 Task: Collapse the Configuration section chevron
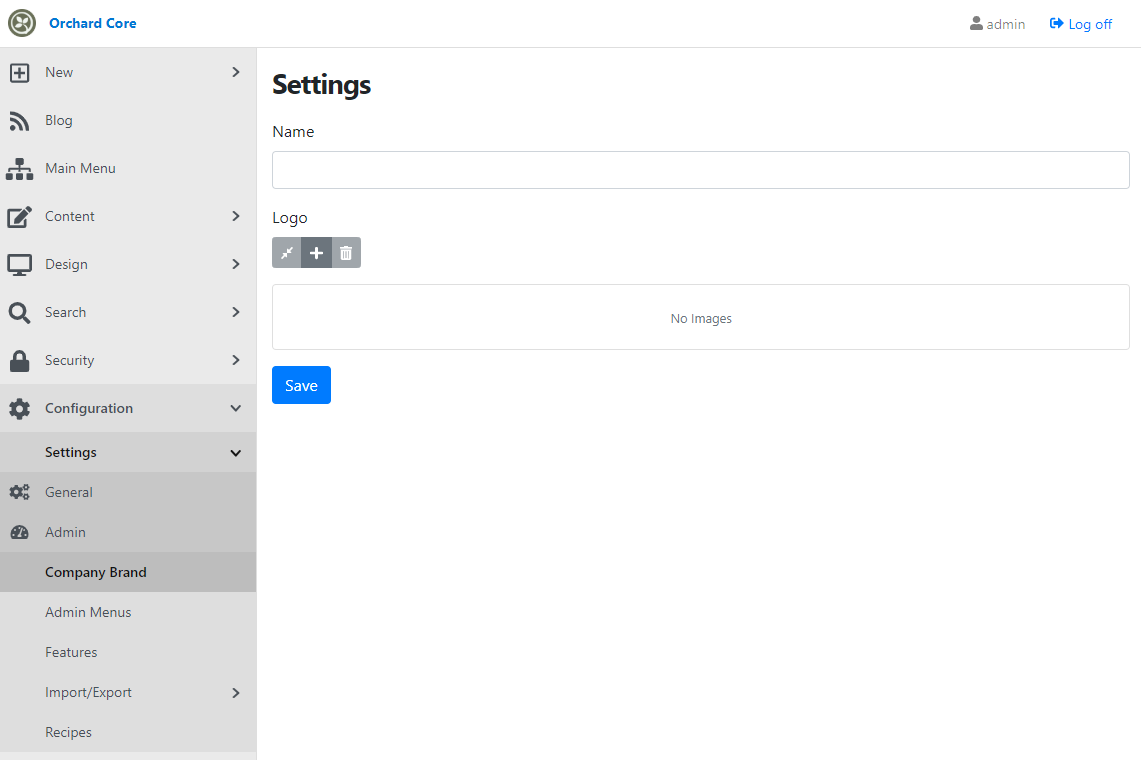(x=236, y=408)
